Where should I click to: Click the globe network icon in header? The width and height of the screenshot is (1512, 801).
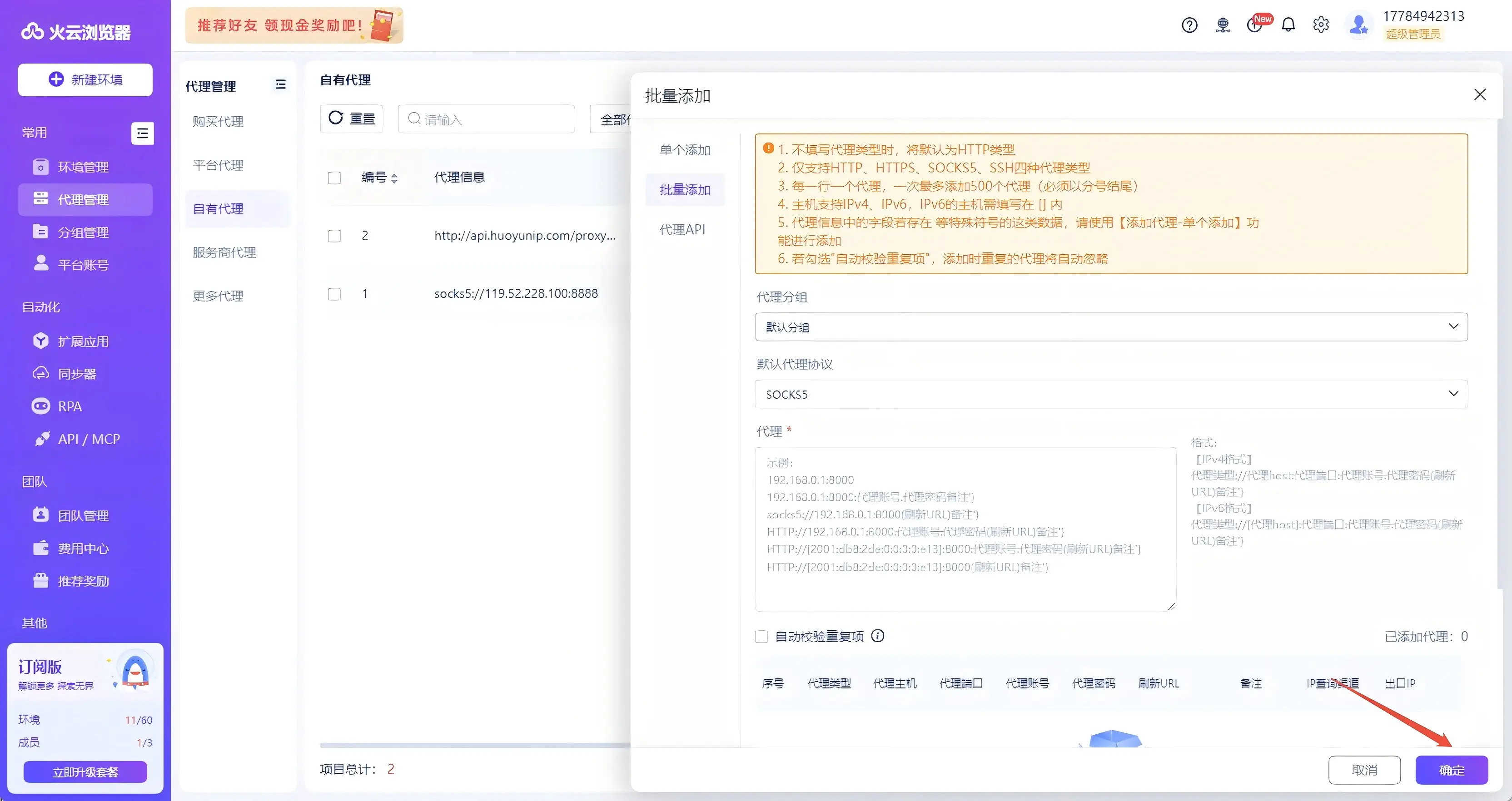point(1223,25)
